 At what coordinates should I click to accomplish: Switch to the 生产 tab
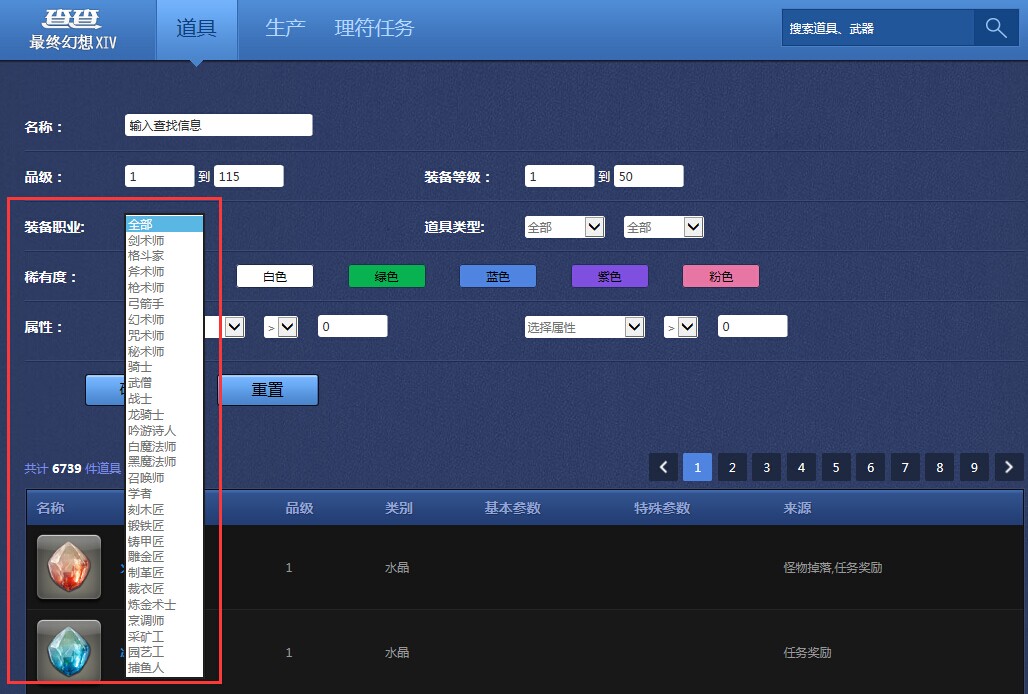pyautogui.click(x=285, y=28)
